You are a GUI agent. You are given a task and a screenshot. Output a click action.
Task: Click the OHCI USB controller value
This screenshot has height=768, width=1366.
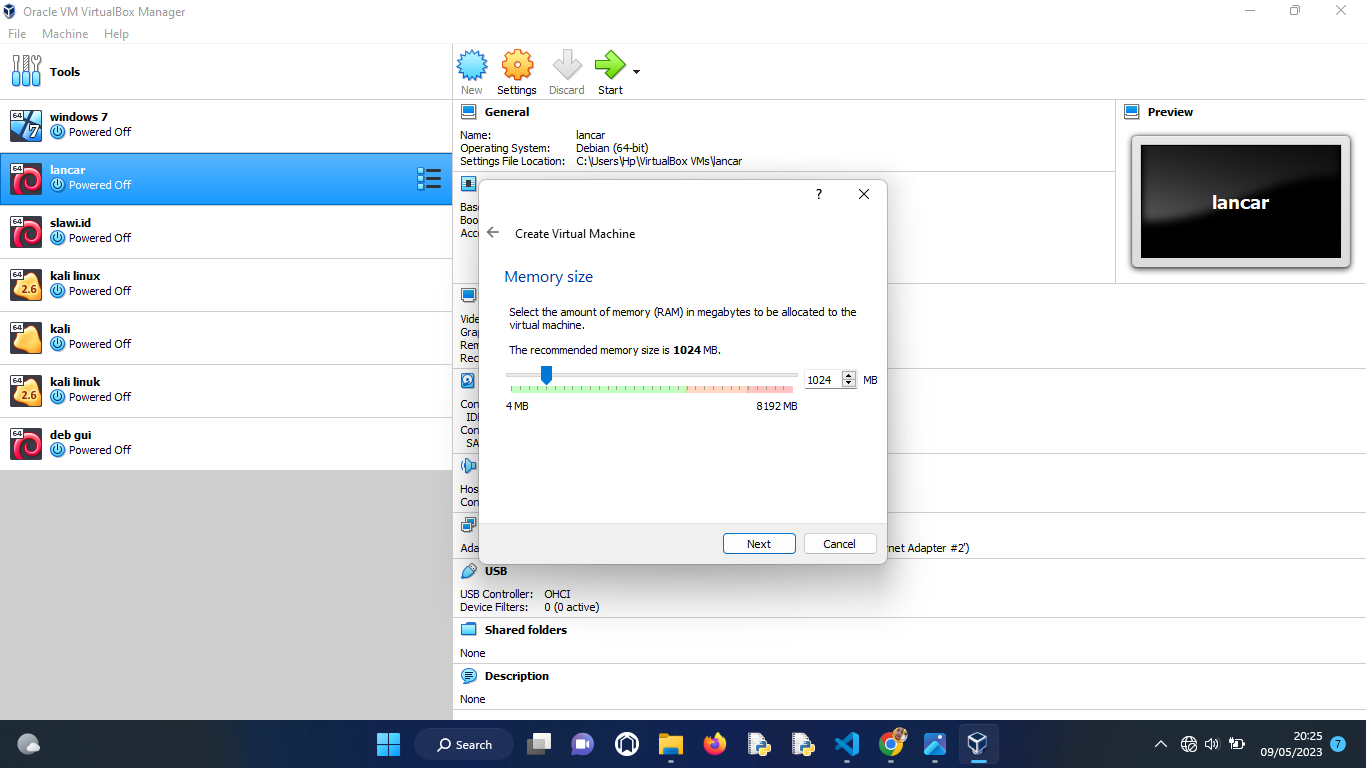tap(557, 594)
